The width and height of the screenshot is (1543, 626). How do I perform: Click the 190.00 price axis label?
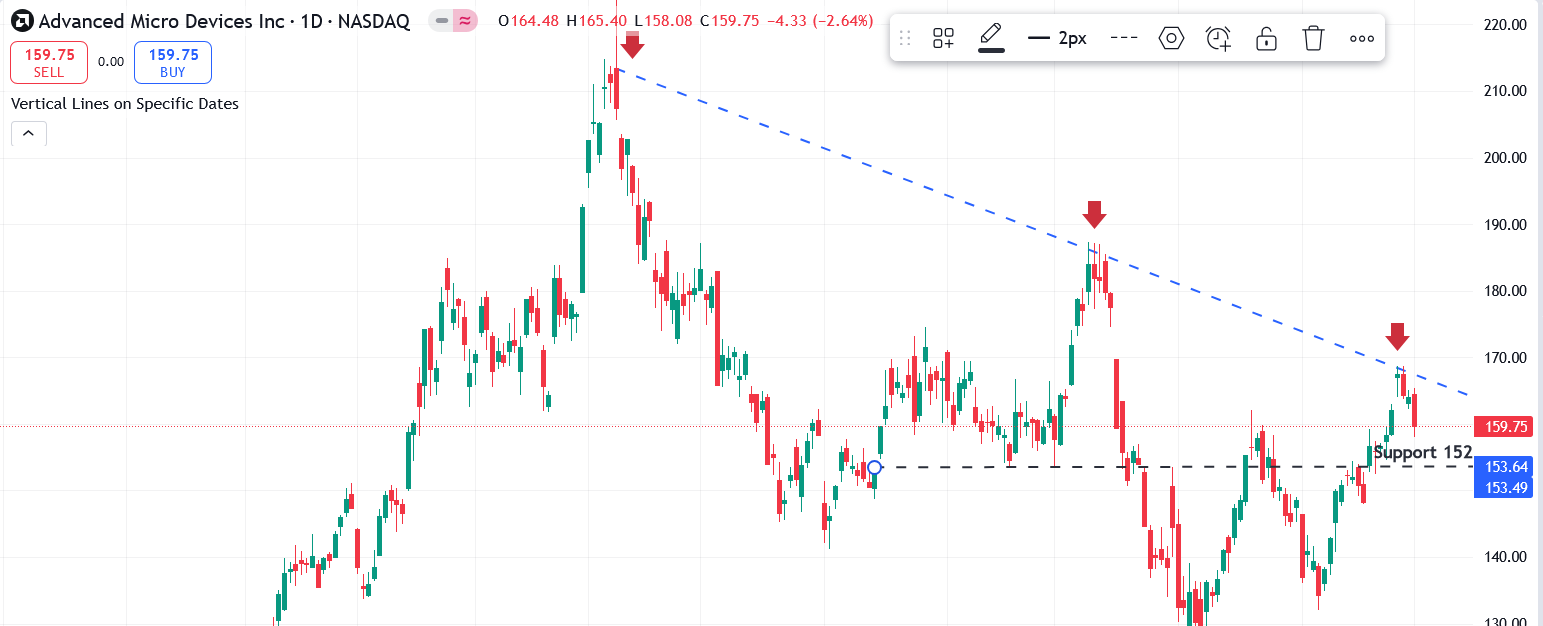tap(1505, 225)
